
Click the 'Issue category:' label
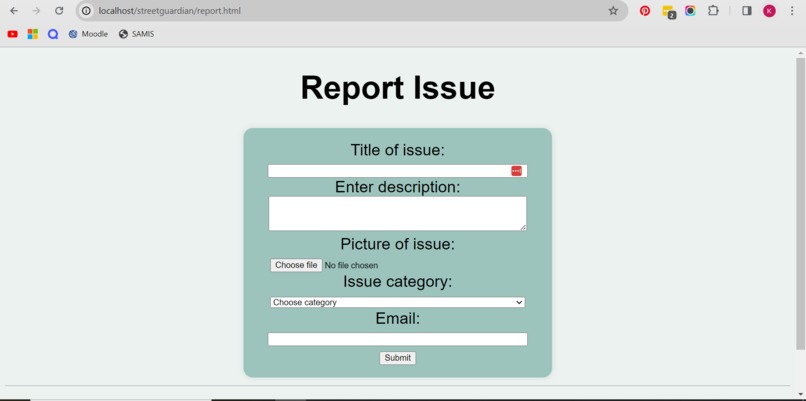(x=397, y=282)
